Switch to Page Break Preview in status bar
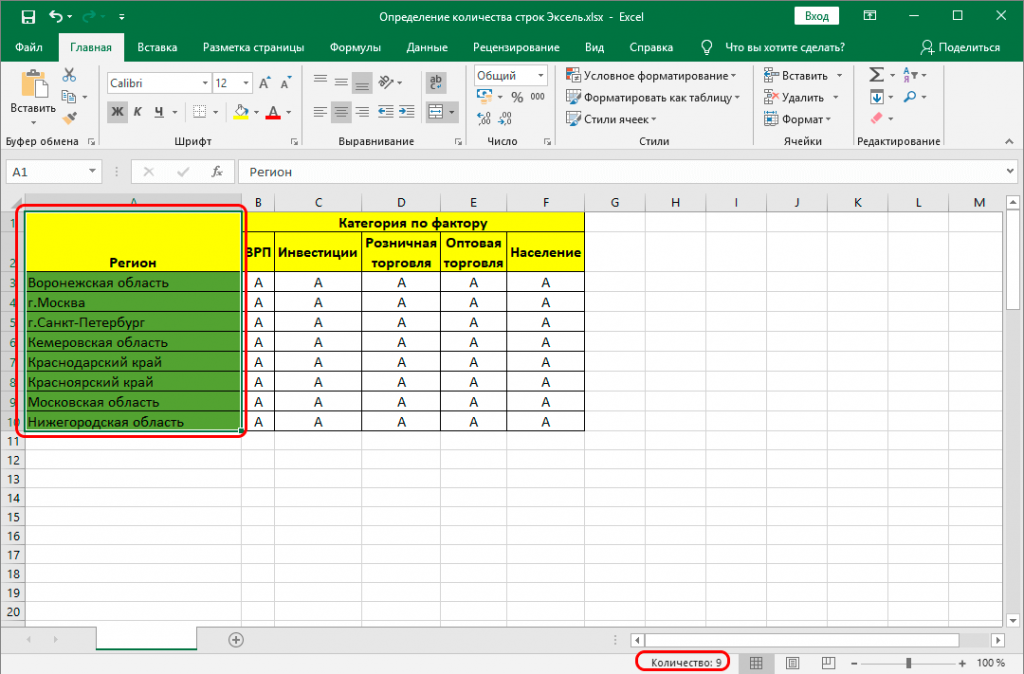Screen dimensions: 1024x674 click(828, 663)
